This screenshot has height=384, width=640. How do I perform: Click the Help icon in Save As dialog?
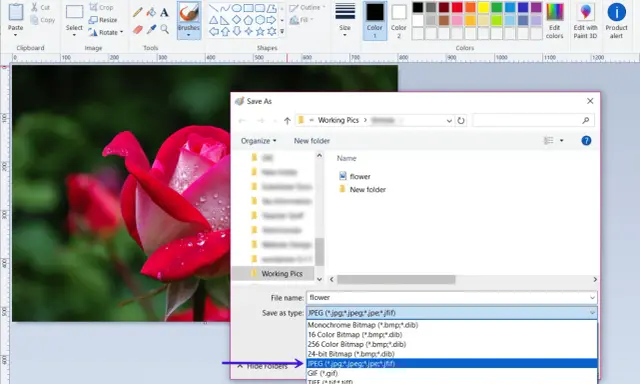click(x=586, y=141)
